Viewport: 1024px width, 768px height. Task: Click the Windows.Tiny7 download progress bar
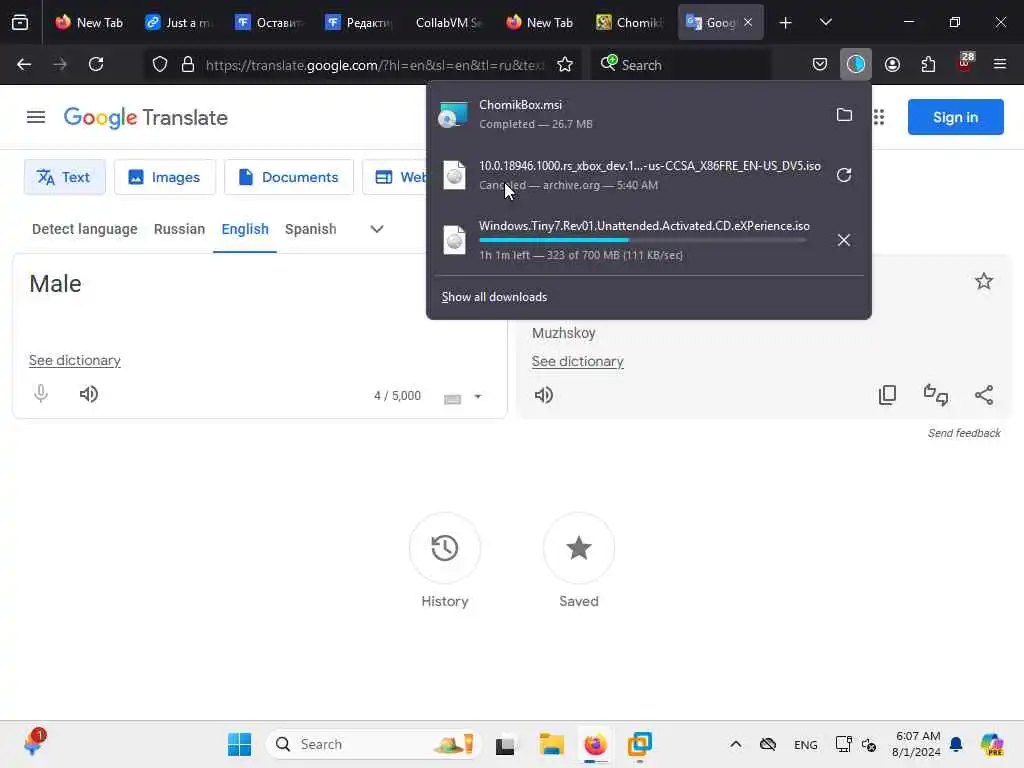point(643,240)
